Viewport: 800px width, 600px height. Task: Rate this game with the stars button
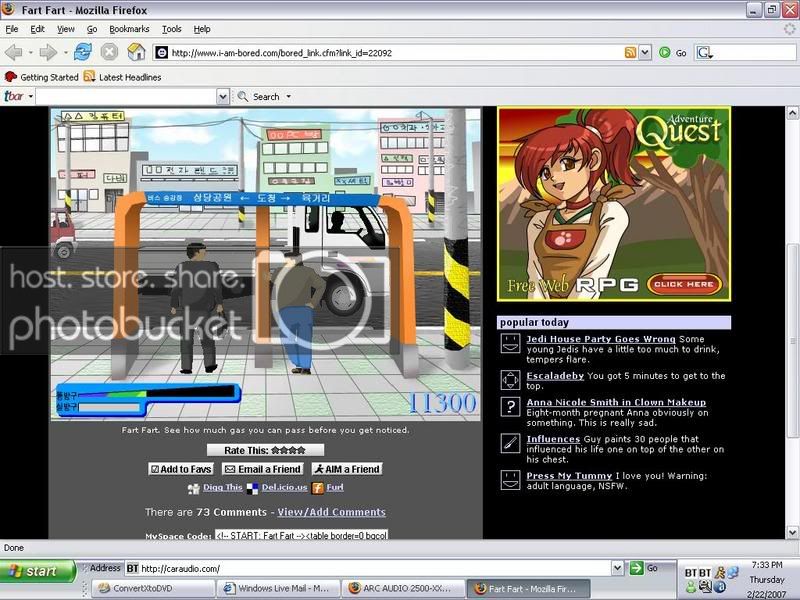coord(265,450)
